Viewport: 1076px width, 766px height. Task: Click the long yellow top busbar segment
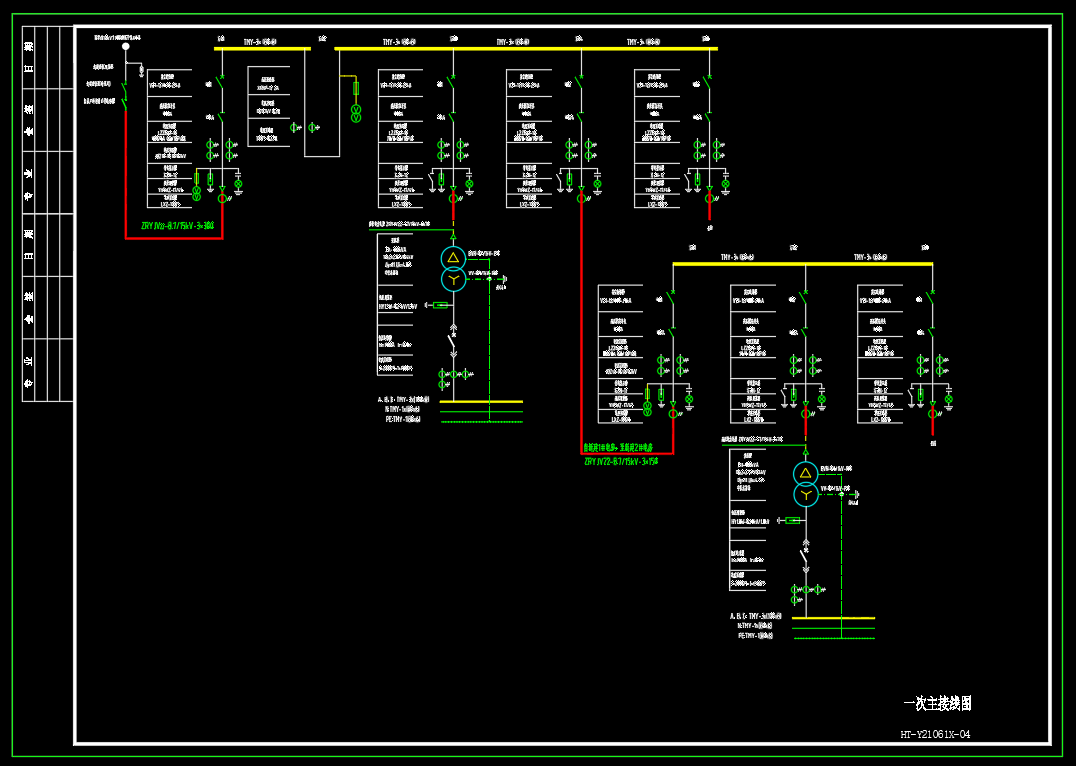tap(526, 49)
